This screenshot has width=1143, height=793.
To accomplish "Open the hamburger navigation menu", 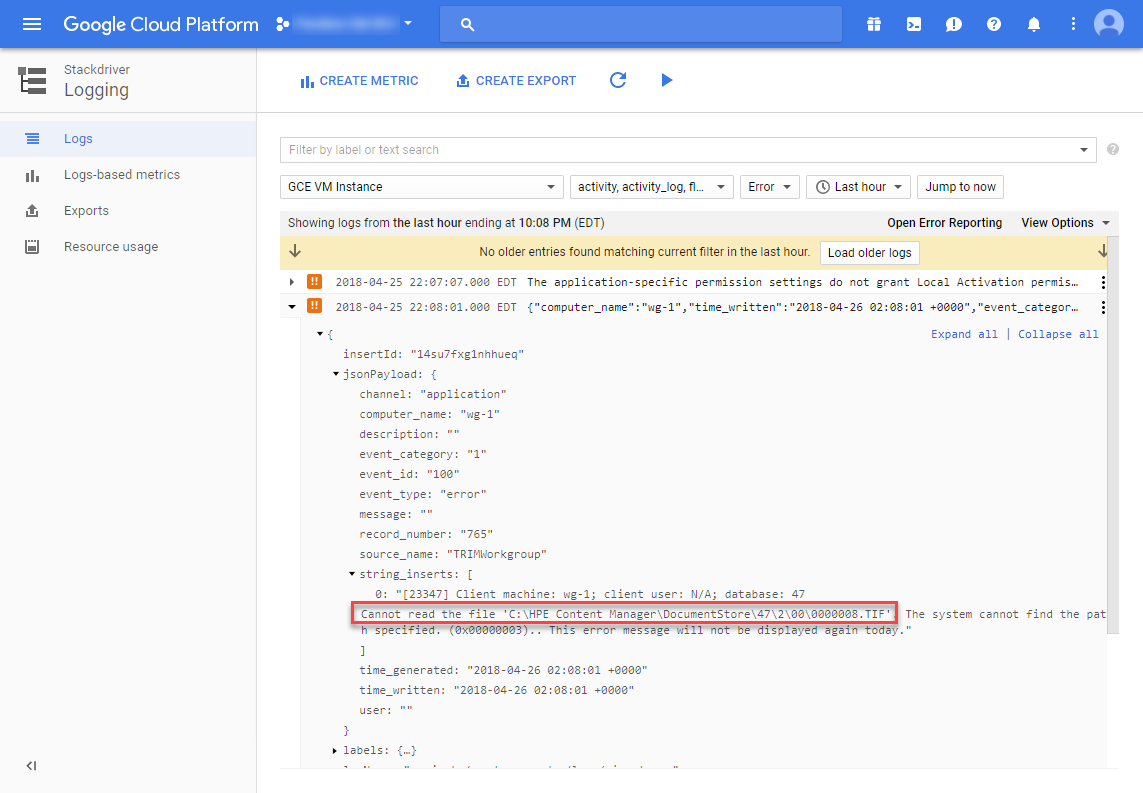I will pos(31,24).
